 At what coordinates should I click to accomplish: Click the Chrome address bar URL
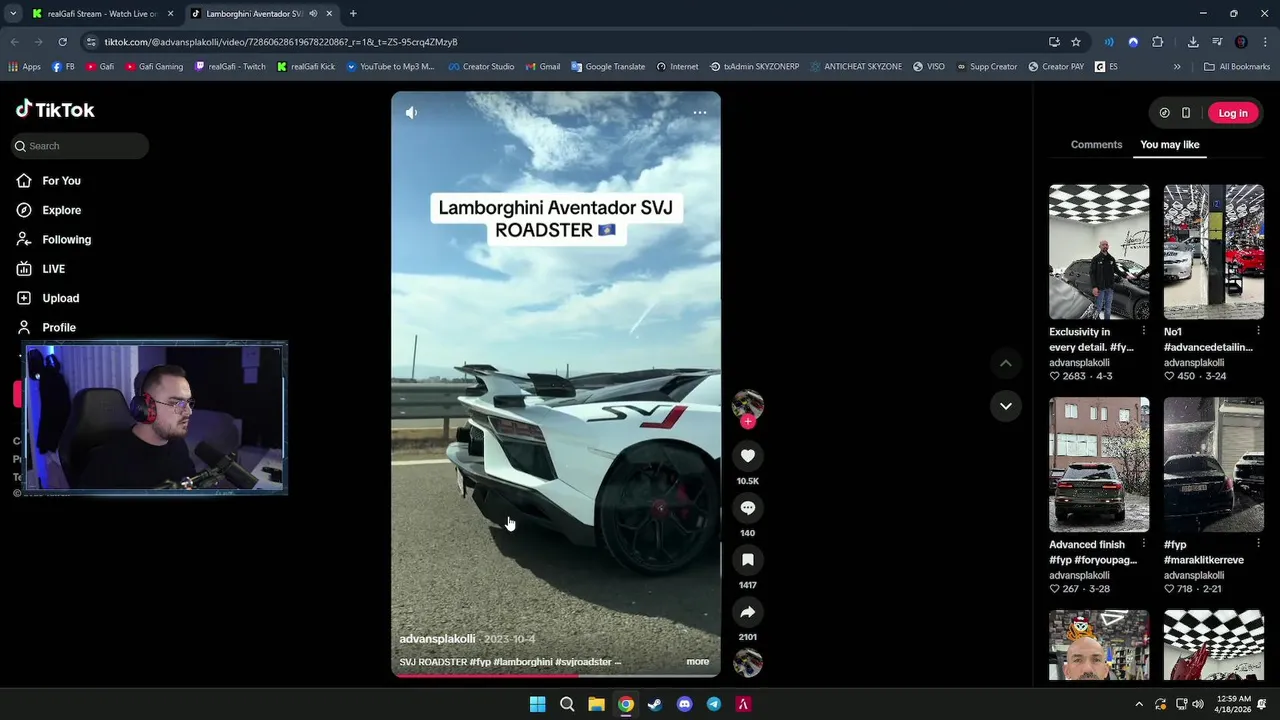pyautogui.click(x=281, y=42)
